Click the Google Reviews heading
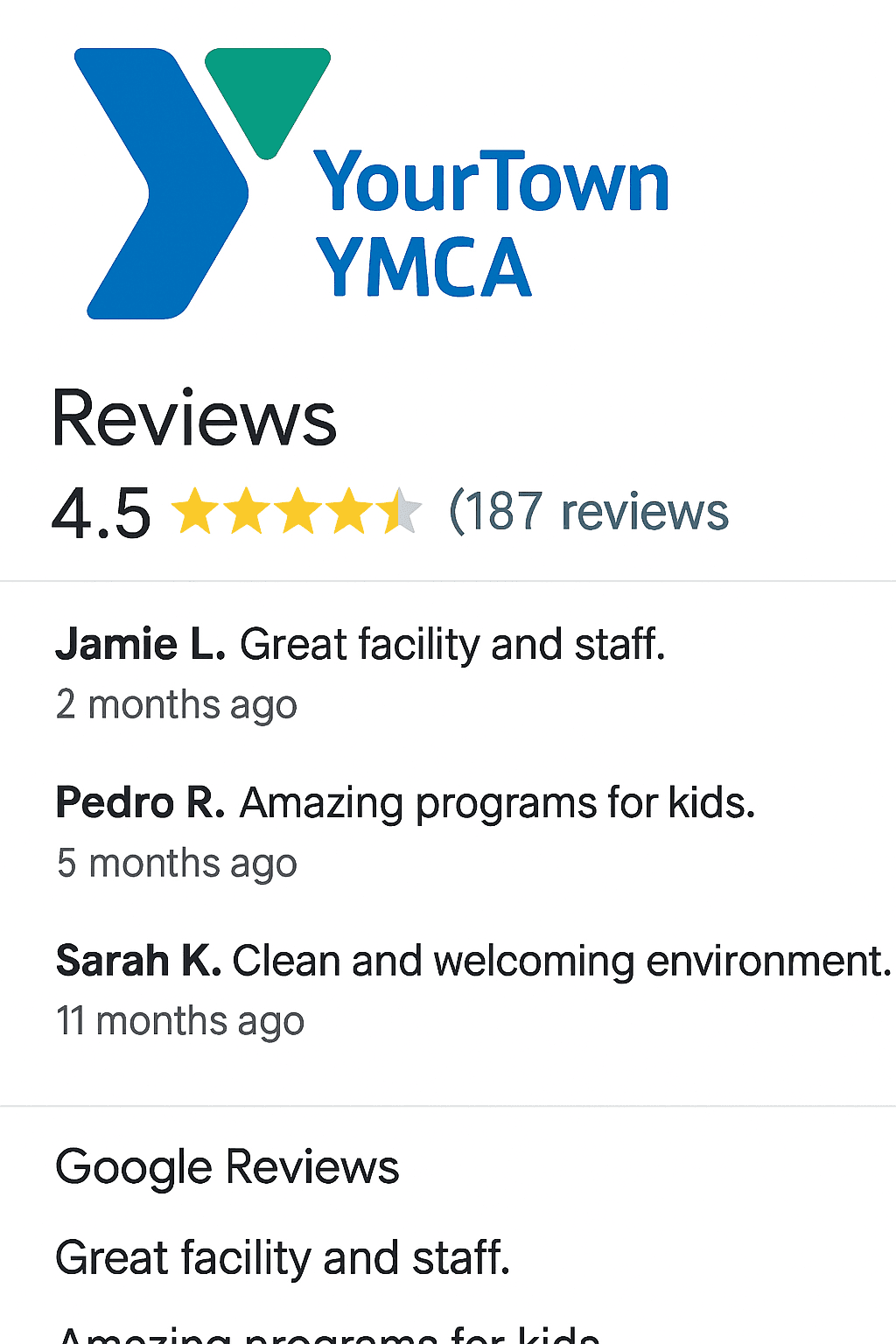896x1344 pixels. click(x=227, y=1167)
